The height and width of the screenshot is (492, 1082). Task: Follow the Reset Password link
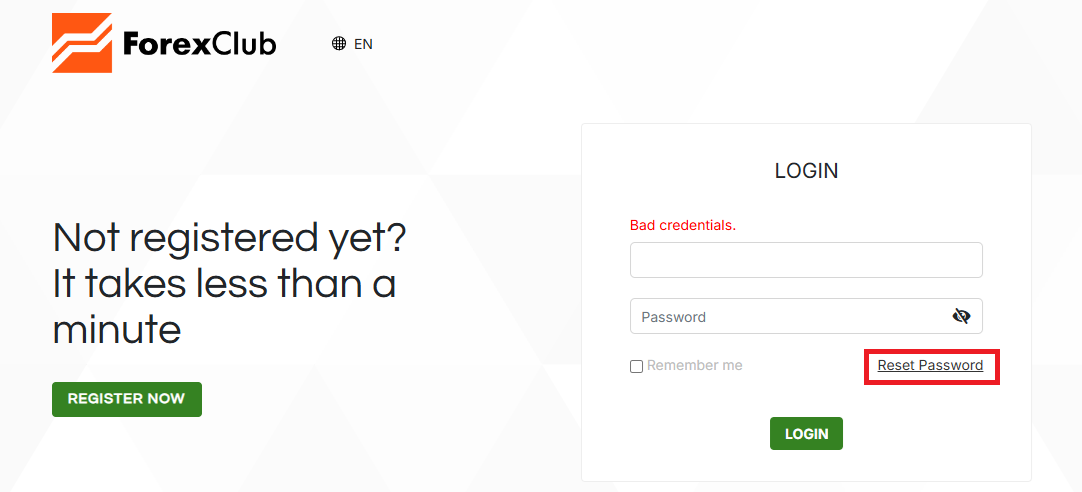pyautogui.click(x=930, y=366)
